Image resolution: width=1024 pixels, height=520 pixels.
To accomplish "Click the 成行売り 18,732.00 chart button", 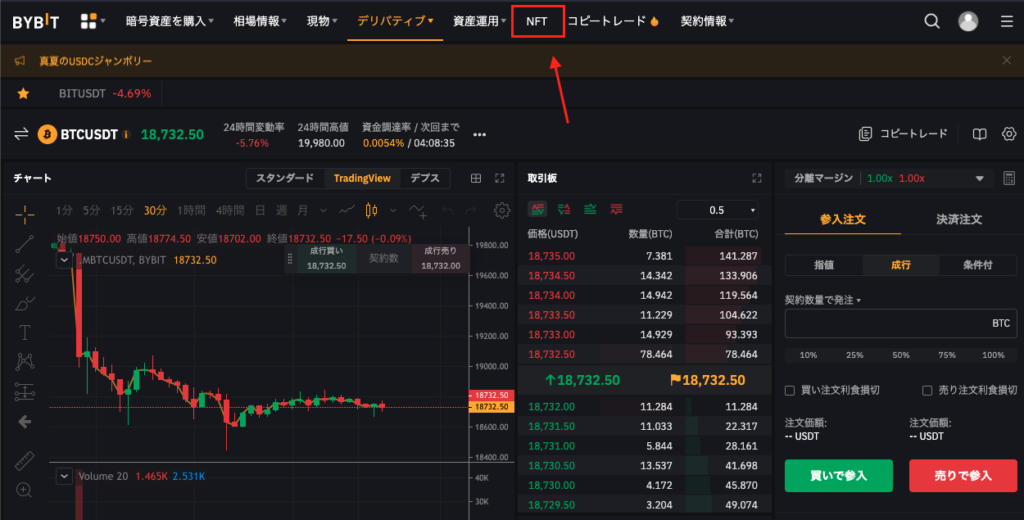I will 441,259.
